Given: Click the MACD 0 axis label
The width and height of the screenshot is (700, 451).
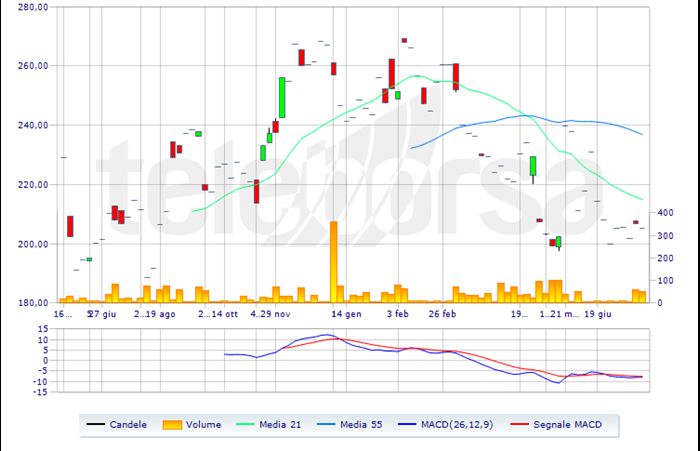Looking at the screenshot, I should [46, 361].
